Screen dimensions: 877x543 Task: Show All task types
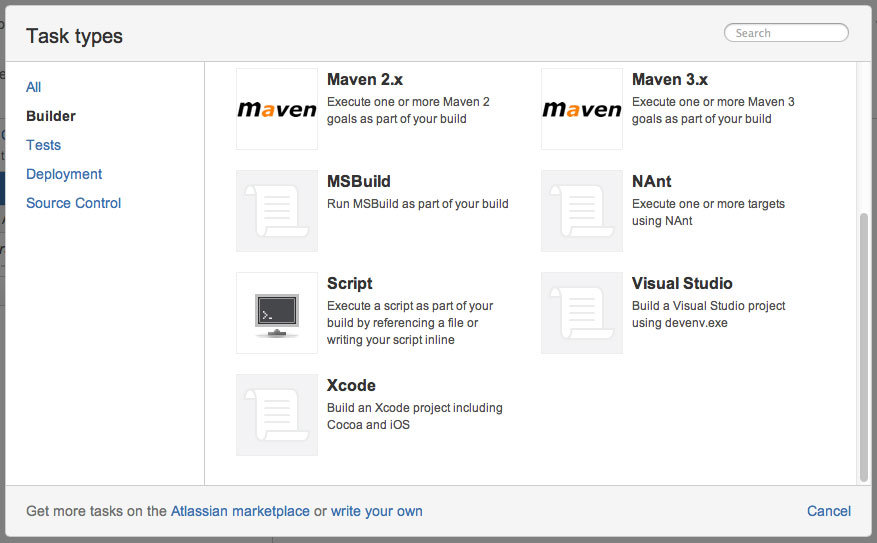34,87
